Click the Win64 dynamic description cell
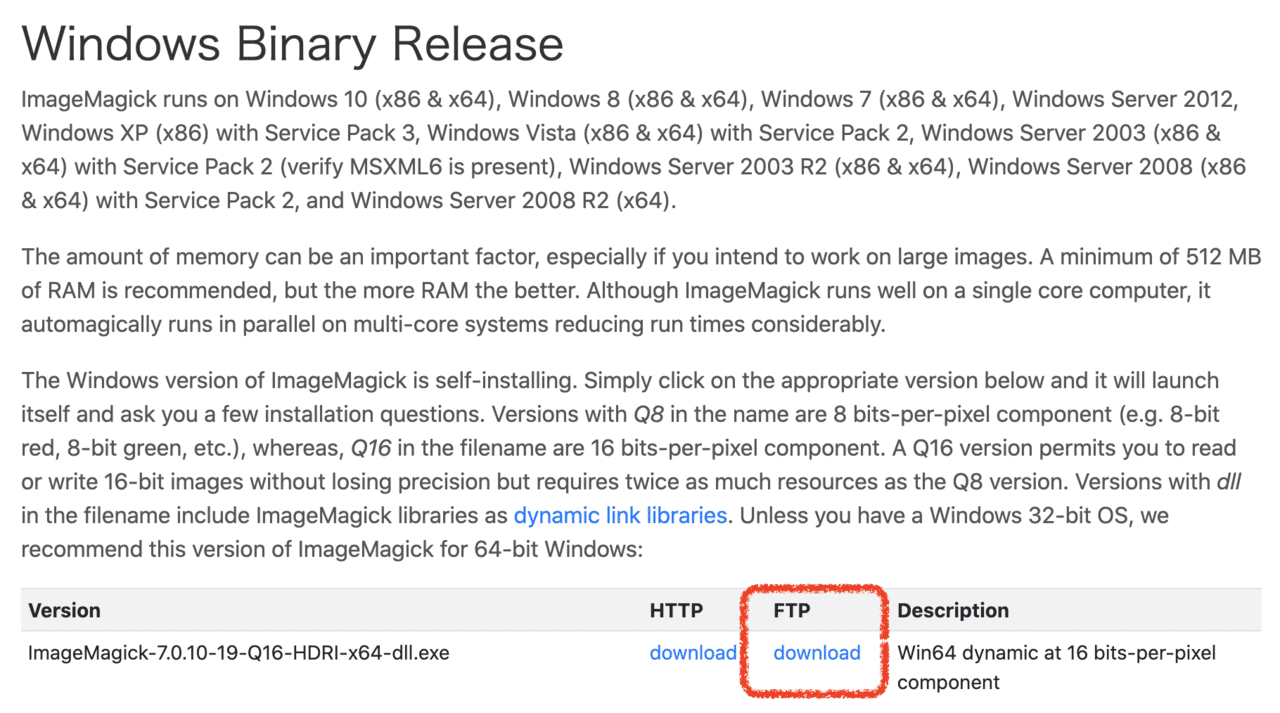Viewport: 1280px width, 713px height. pyautogui.click(x=1057, y=668)
